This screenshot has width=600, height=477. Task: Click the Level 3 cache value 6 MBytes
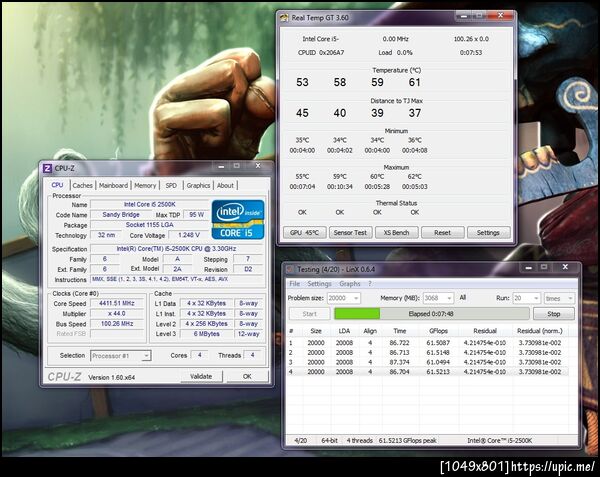(x=206, y=334)
